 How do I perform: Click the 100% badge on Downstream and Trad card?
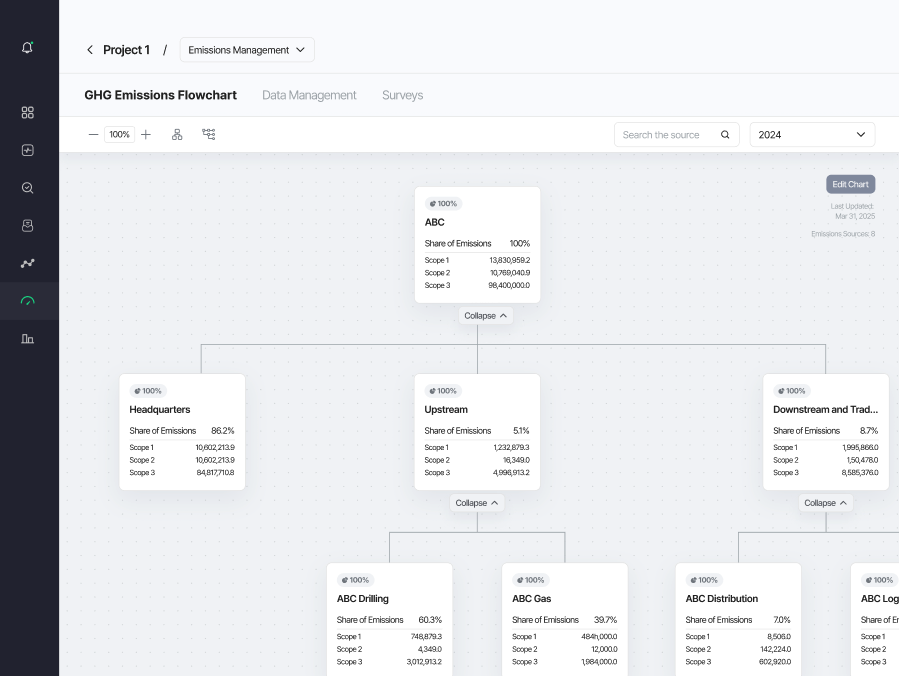coord(792,391)
